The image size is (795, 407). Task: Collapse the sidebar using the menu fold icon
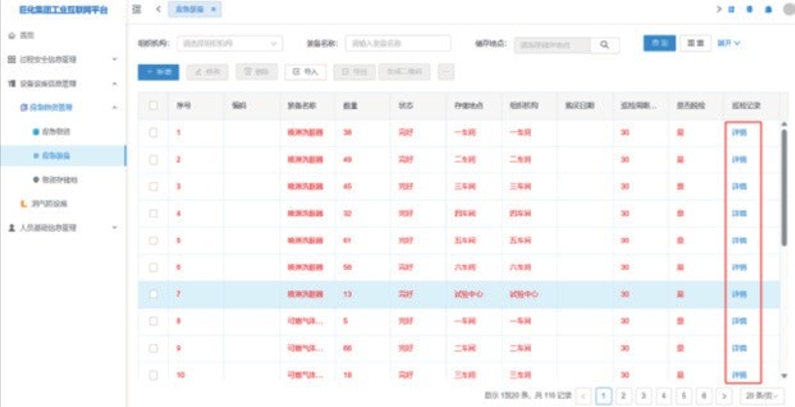click(x=137, y=9)
